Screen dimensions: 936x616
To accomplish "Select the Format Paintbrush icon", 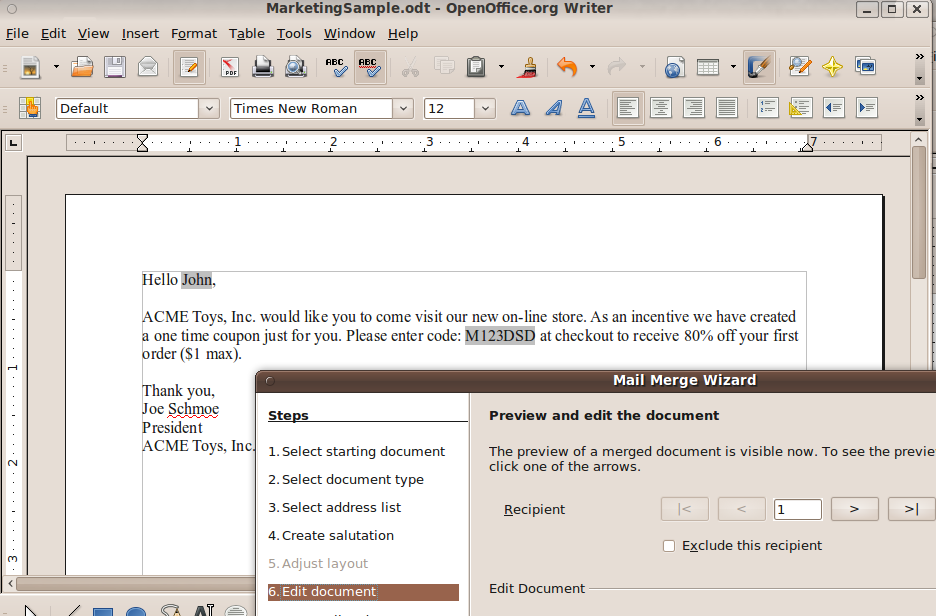I will [x=527, y=67].
